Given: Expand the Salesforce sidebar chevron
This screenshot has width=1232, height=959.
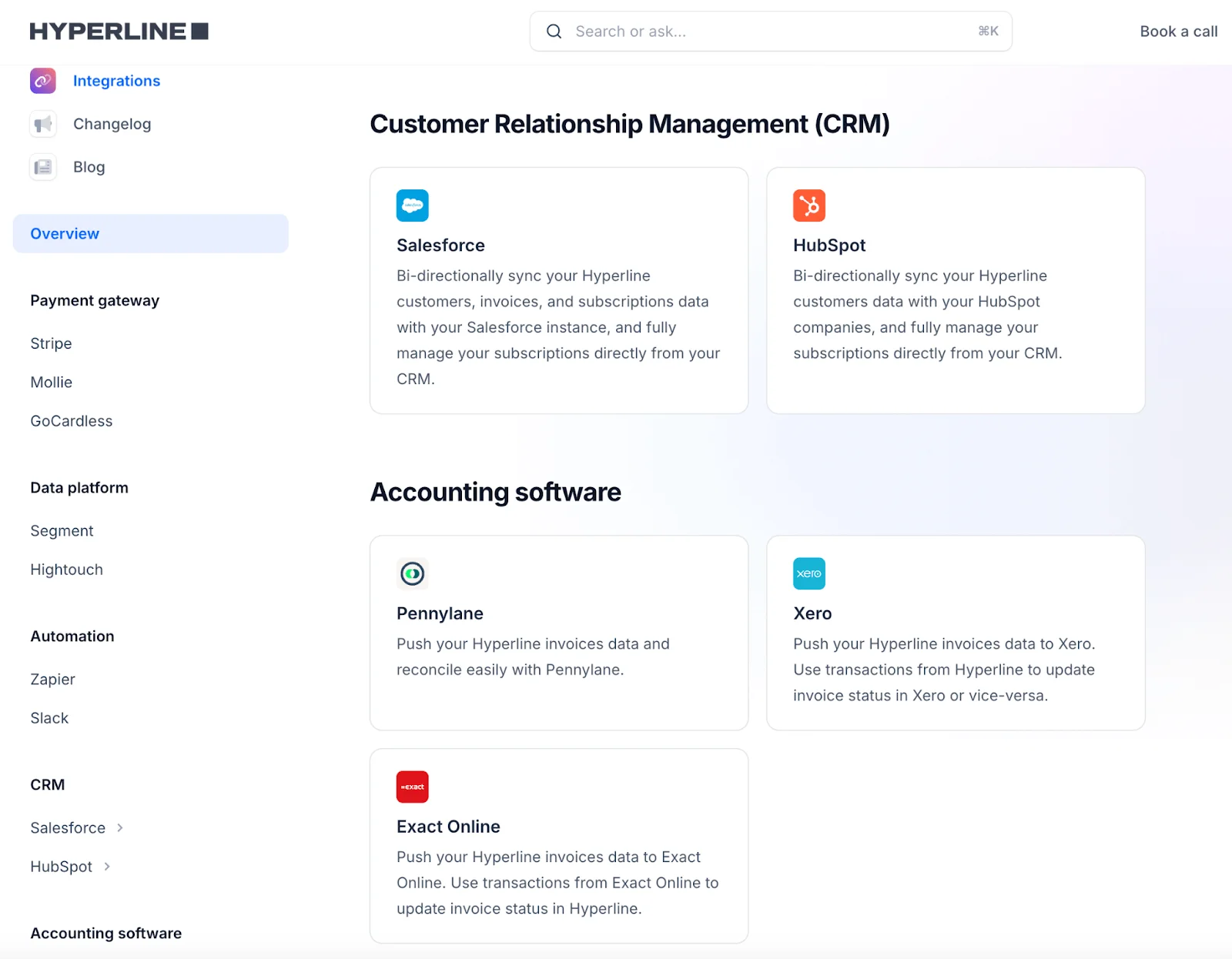Looking at the screenshot, I should point(120,827).
